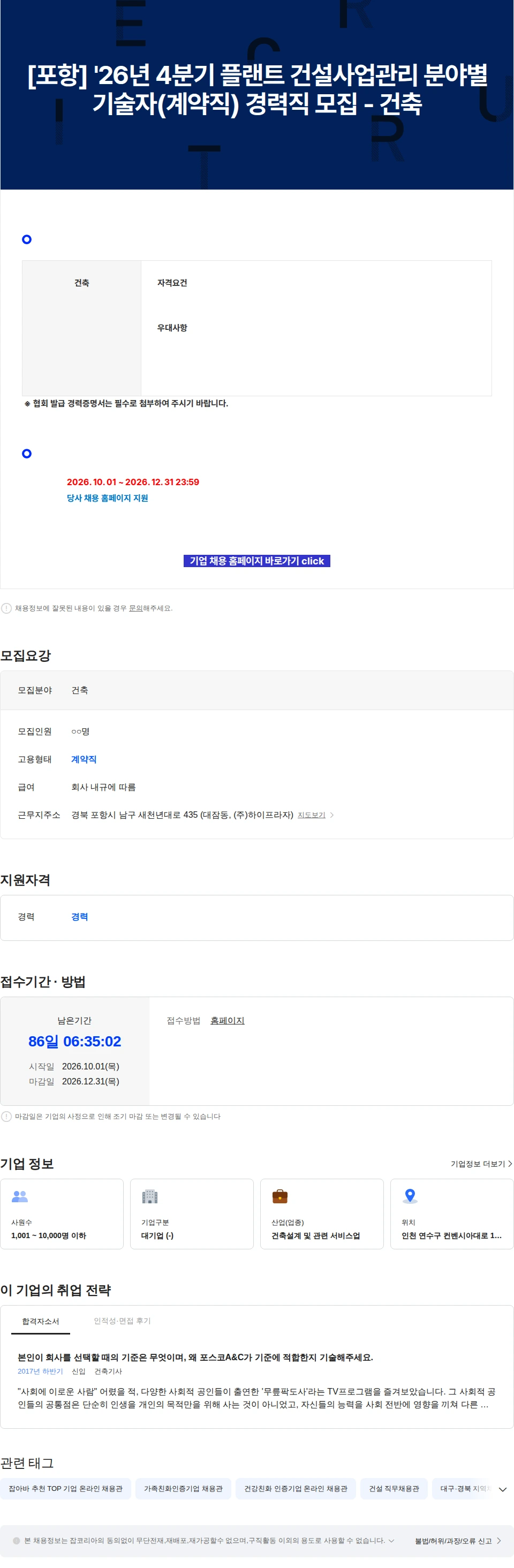
Task: Click tag 잡아바 추천 TOP 기업 온라인 채용관
Action: coord(66,1488)
